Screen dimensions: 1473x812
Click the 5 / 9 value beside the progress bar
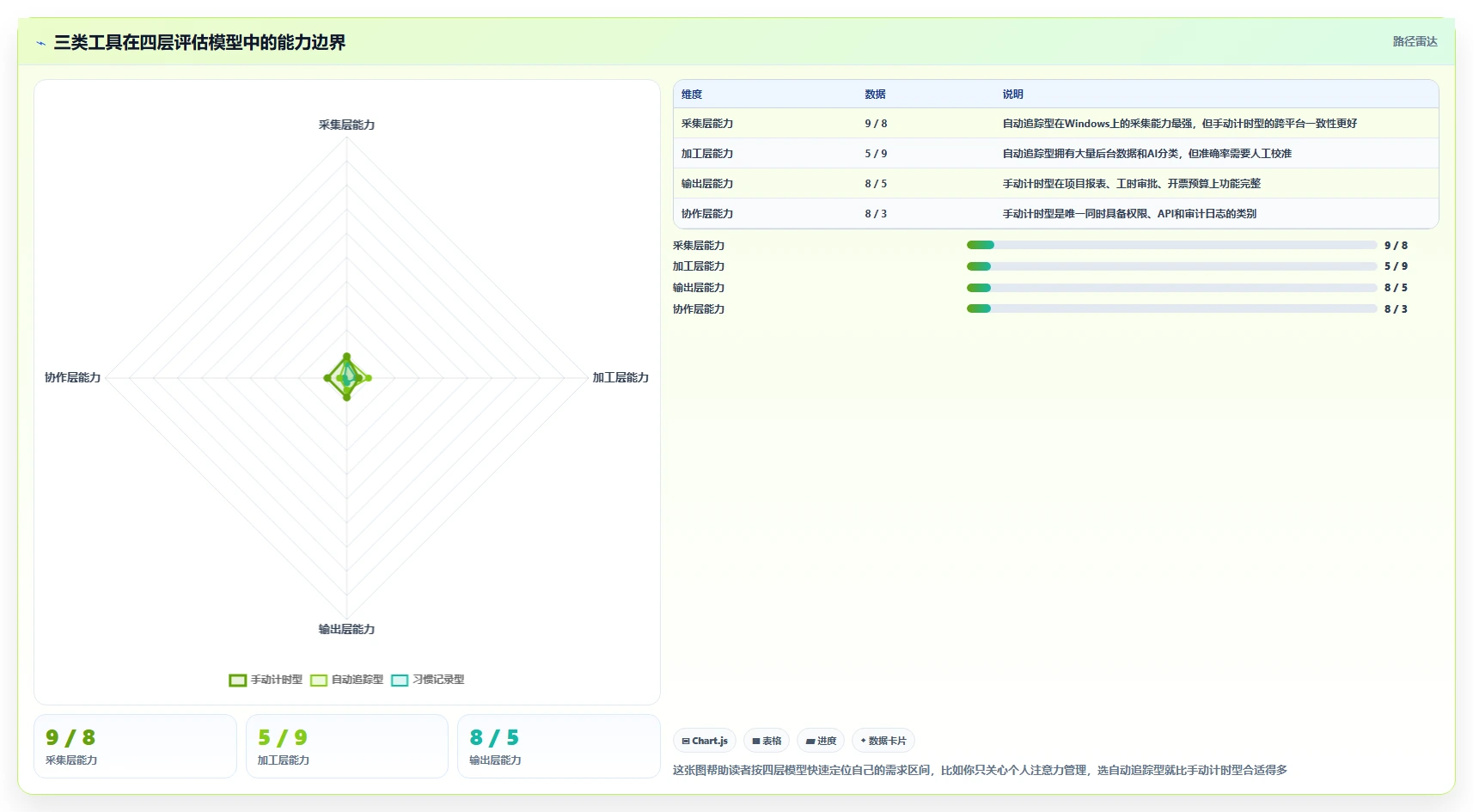(x=1396, y=266)
